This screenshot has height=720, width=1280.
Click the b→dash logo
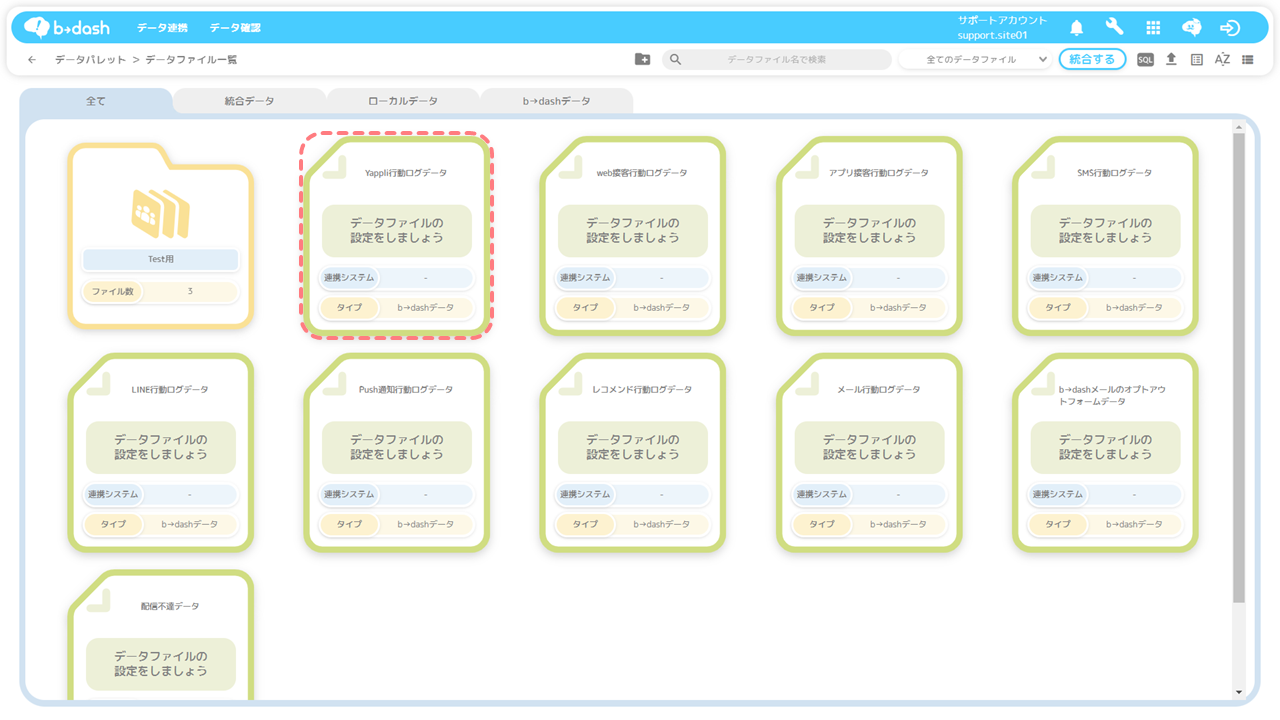pos(67,28)
